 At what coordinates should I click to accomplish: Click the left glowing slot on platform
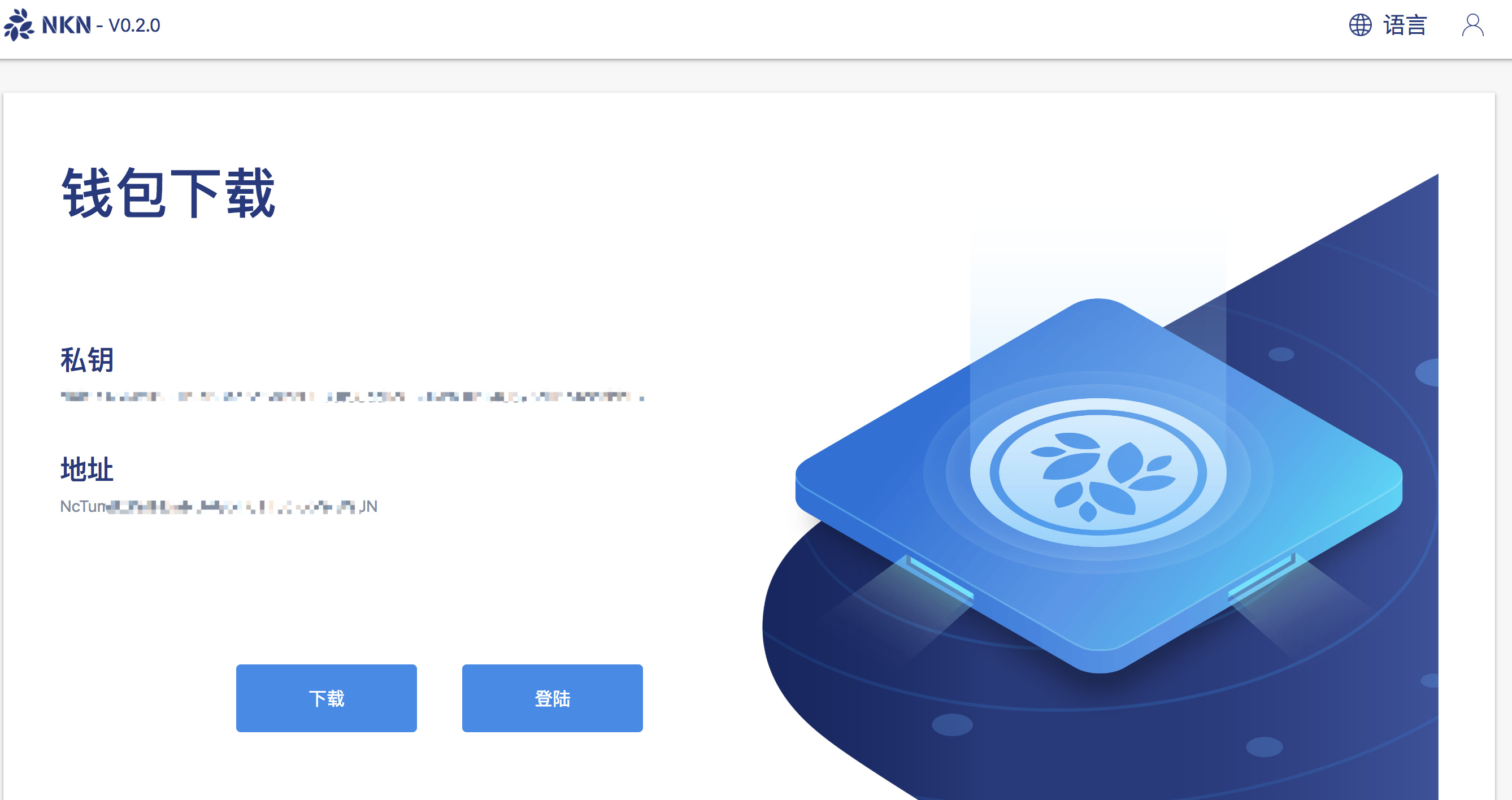[x=939, y=577]
